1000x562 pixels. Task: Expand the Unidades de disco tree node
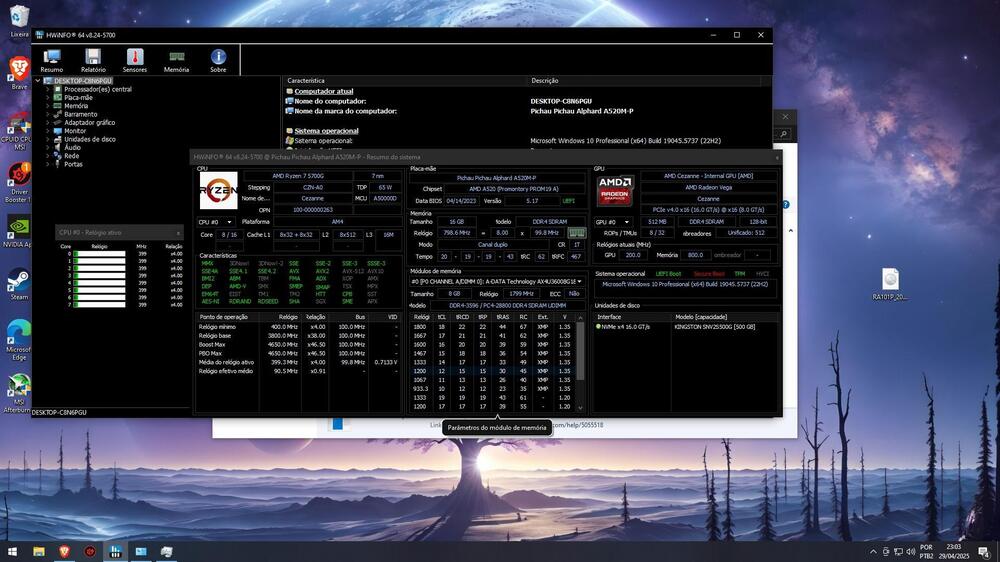click(47, 139)
